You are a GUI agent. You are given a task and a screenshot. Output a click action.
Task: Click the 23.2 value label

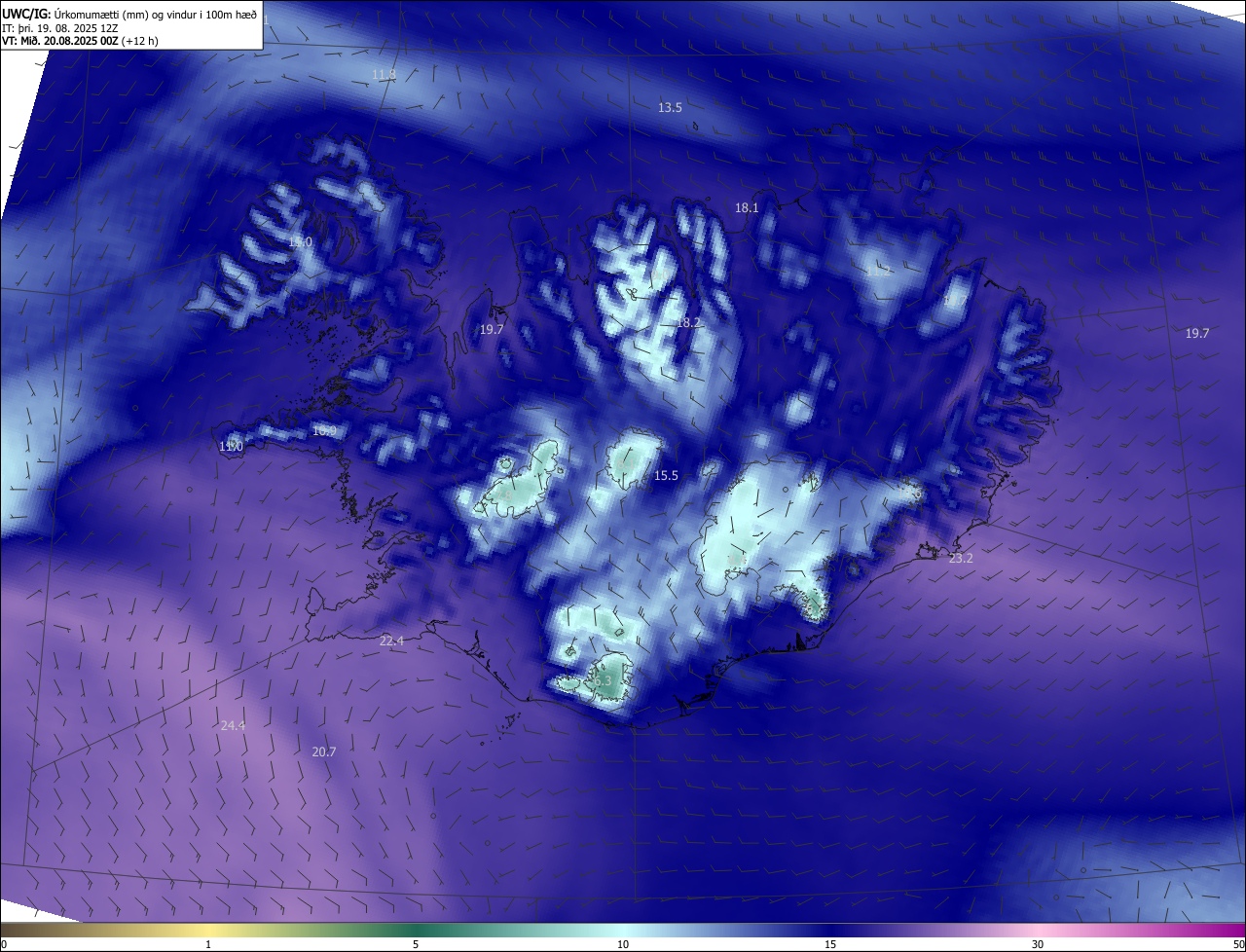tap(961, 559)
